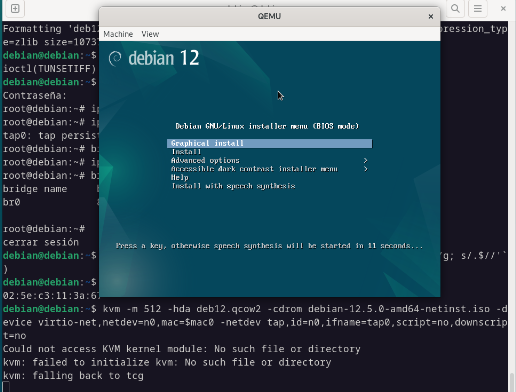The width and height of the screenshot is (516, 392).
Task: Select the Help boot entry
Action: [180, 178]
